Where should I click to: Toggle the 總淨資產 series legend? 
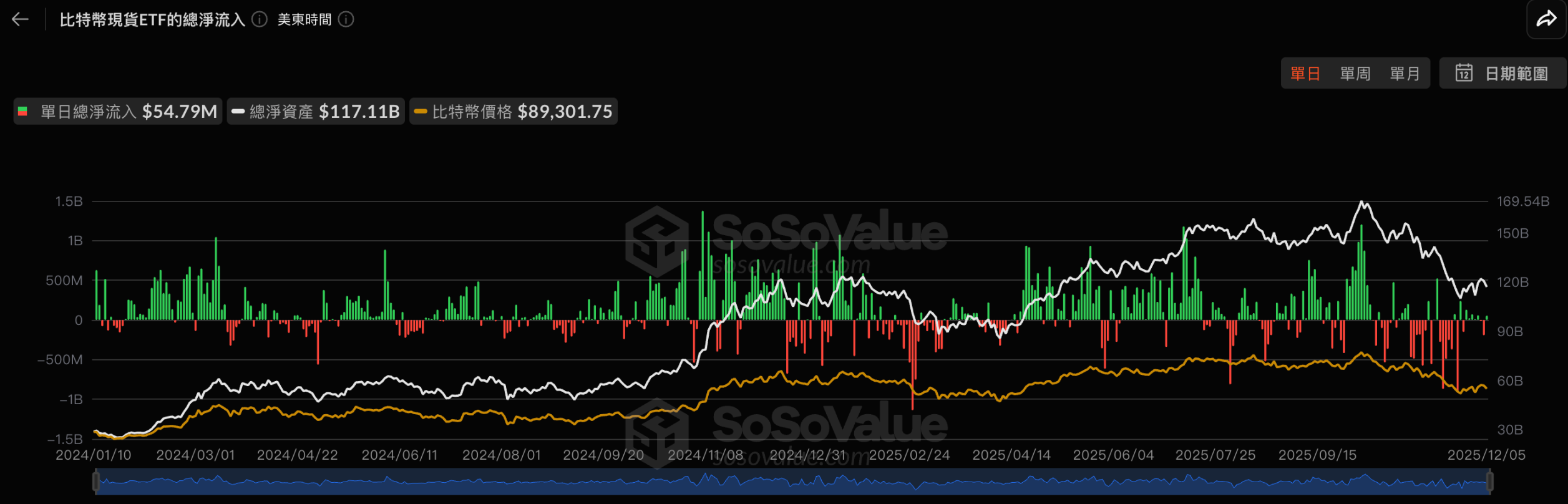click(x=316, y=112)
